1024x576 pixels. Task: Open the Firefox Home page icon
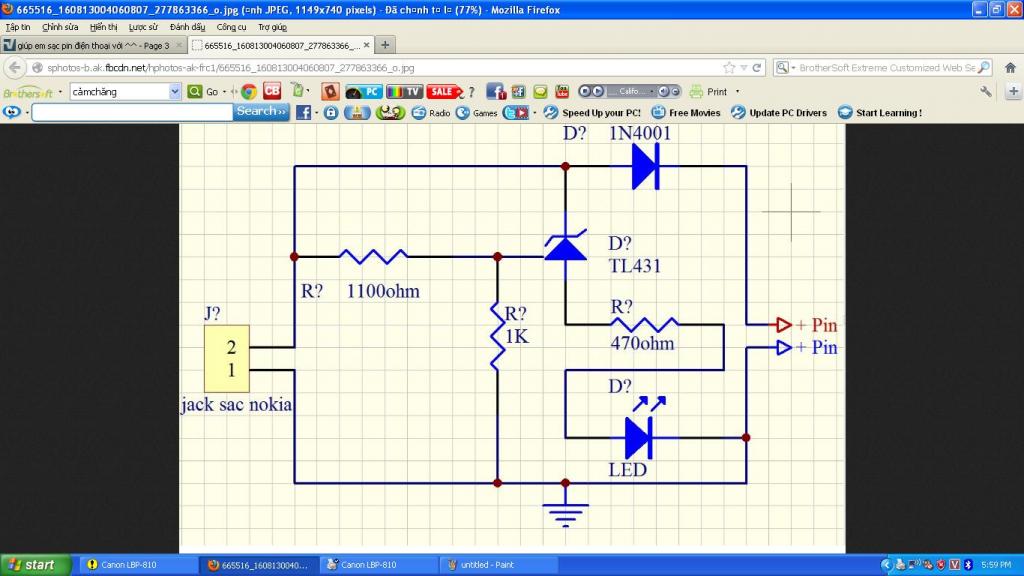point(1010,68)
